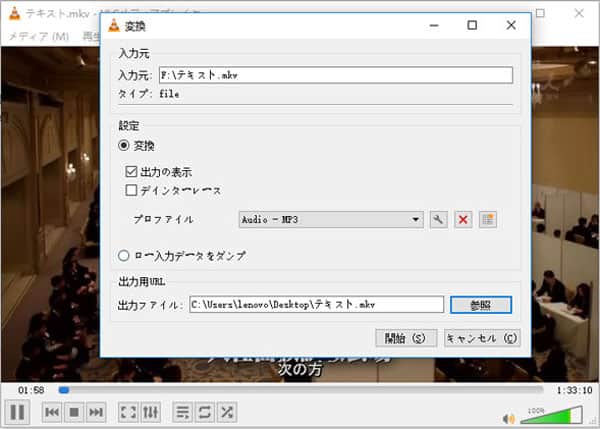Minimize the convert dialog window
The height and width of the screenshot is (429, 600).
pyautogui.click(x=434, y=25)
